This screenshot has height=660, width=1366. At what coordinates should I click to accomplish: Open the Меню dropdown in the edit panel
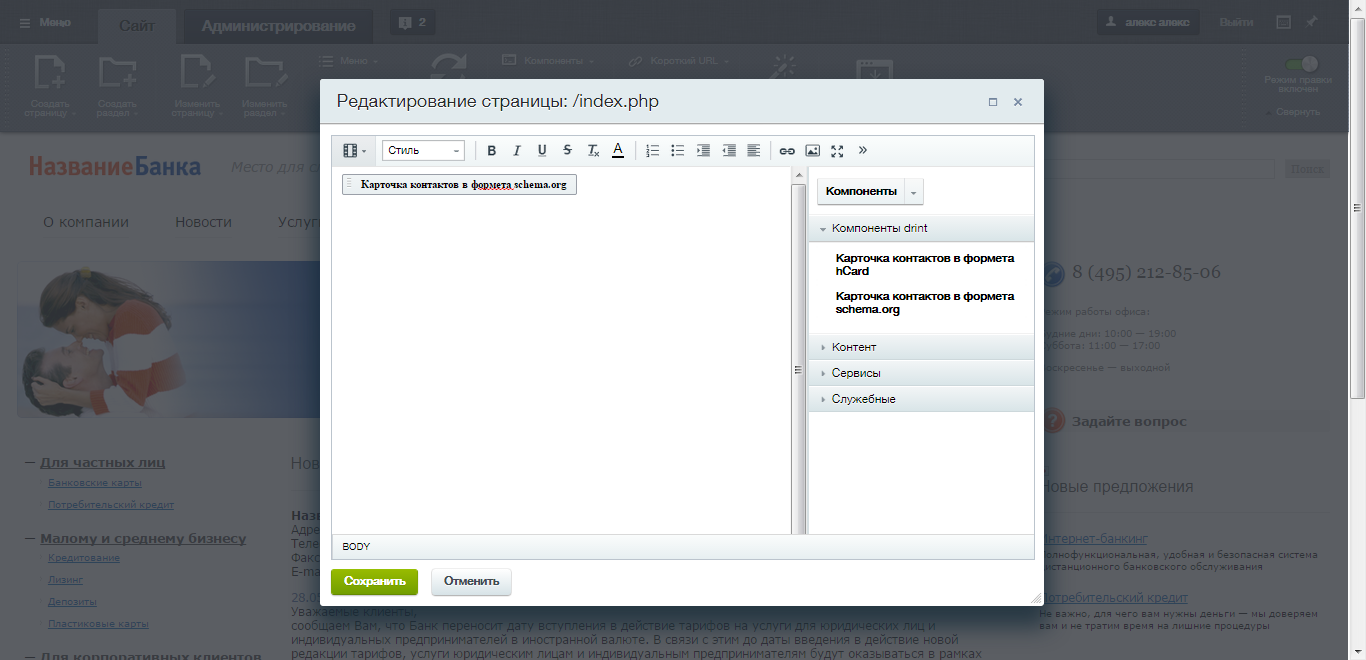pyautogui.click(x=350, y=60)
